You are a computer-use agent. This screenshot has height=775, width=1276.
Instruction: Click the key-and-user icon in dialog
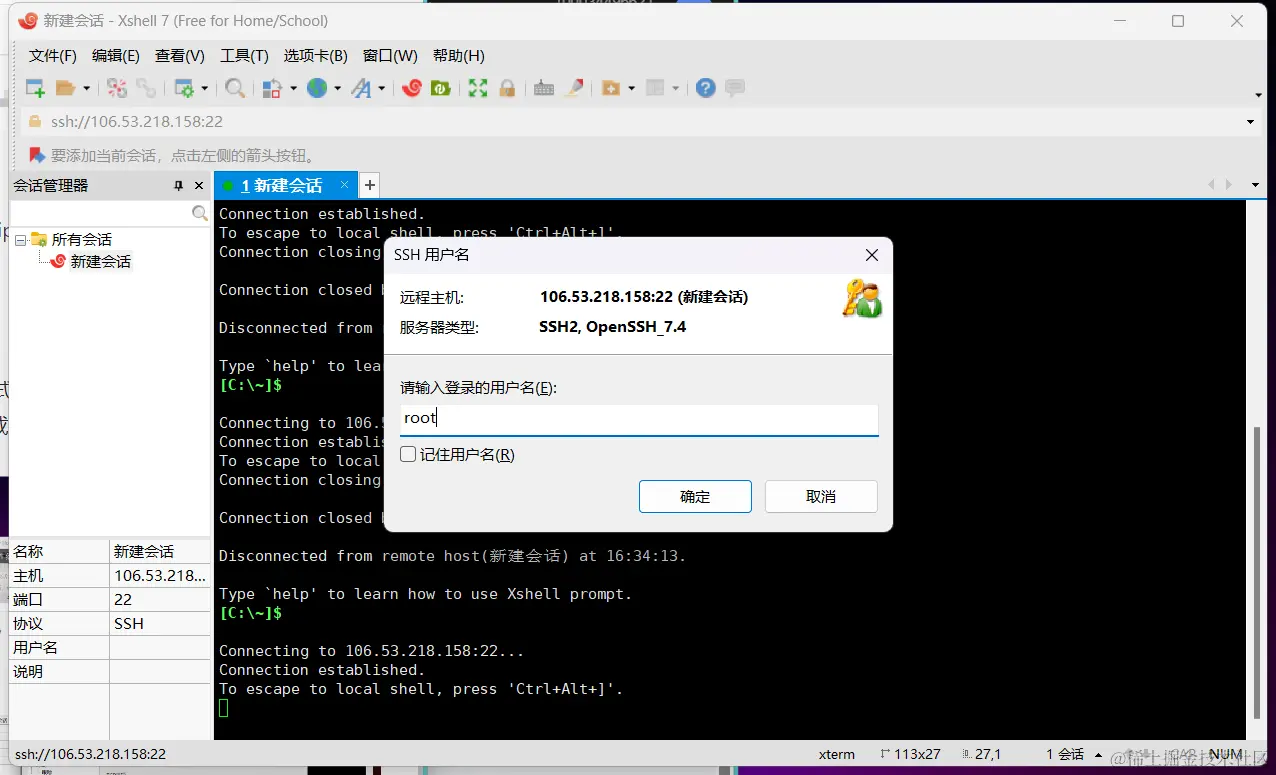[862, 300]
